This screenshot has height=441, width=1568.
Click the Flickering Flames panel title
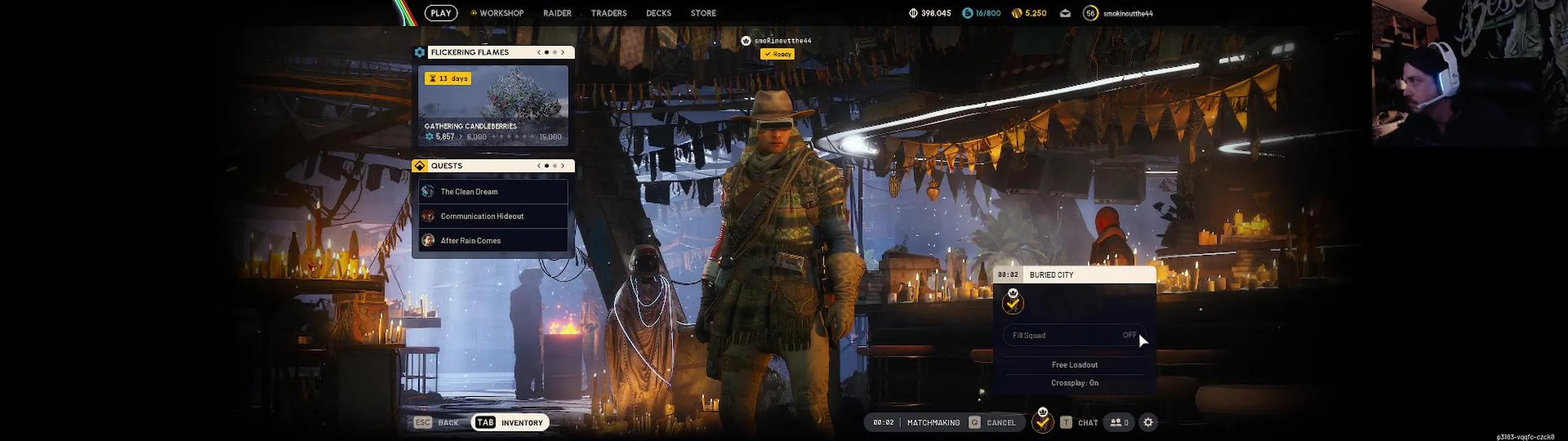pos(470,52)
